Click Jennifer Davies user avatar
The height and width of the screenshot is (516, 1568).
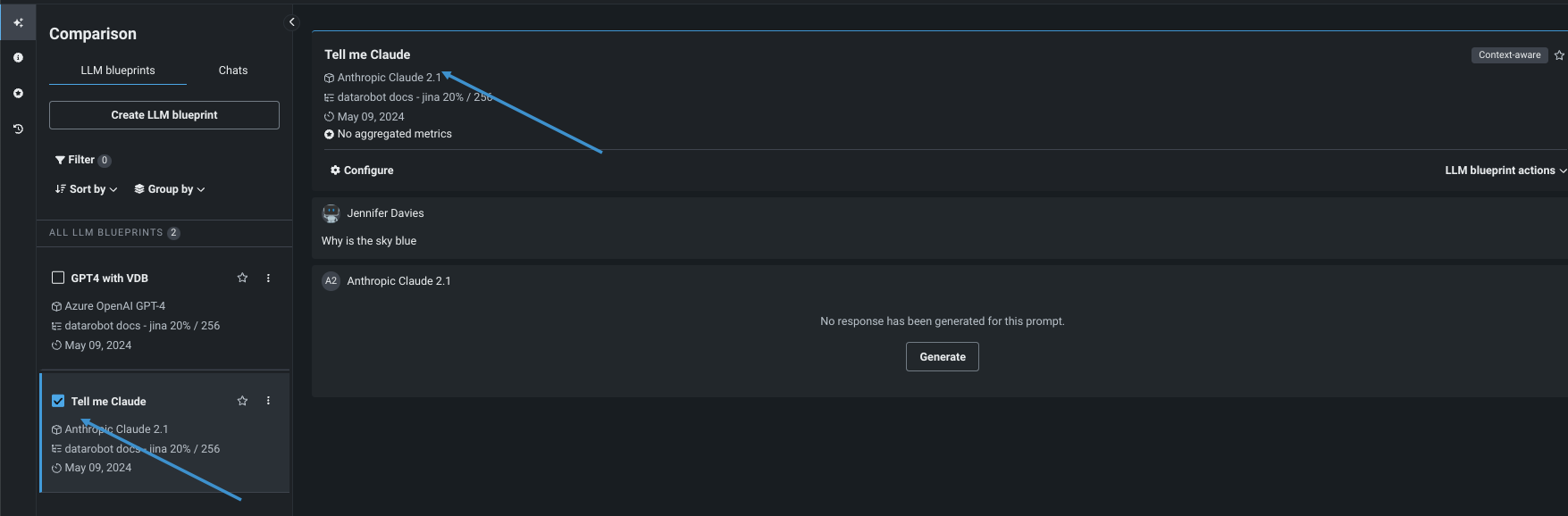point(331,213)
